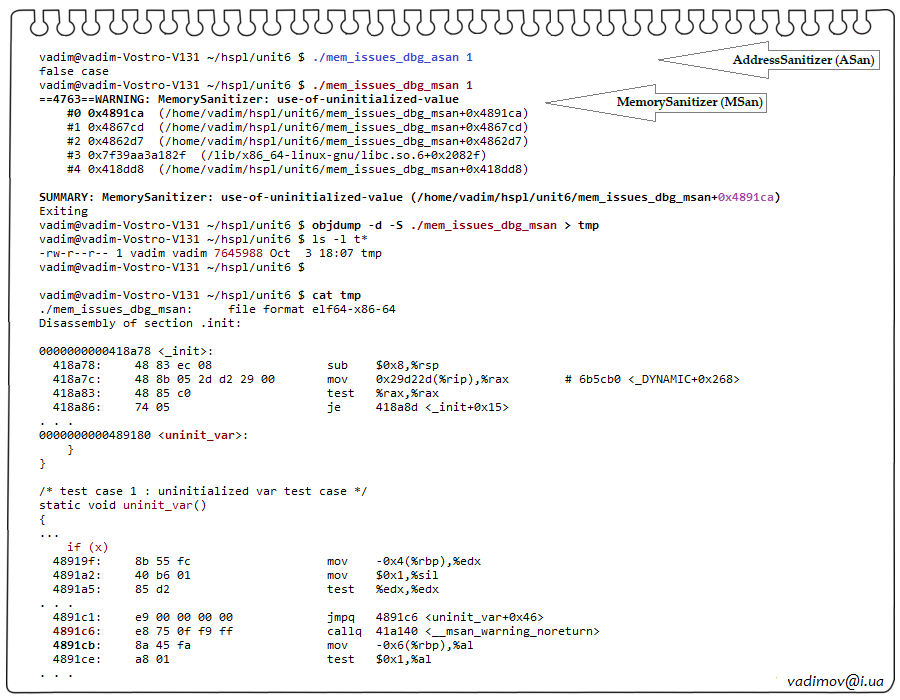Click the 'cat tmp' command
Screen dimensions: 900x700
tap(336, 295)
